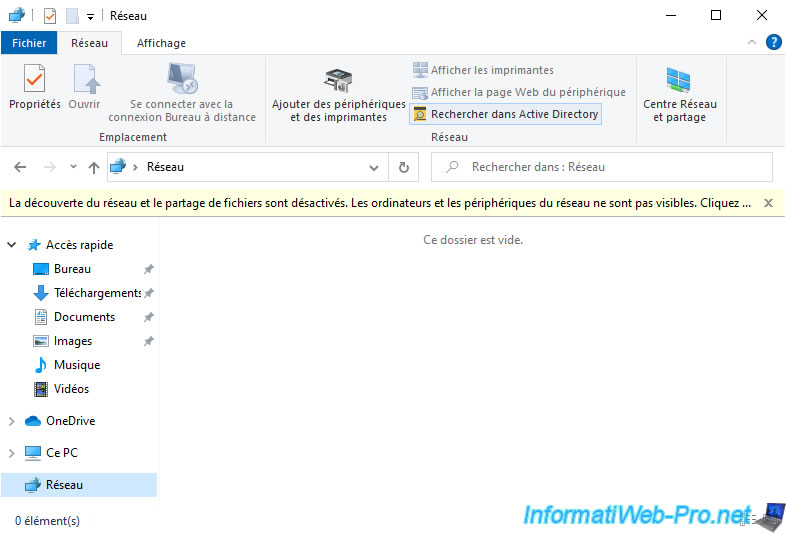Open Documents in the navigation pane
The height and width of the screenshot is (533, 786).
pos(84,317)
